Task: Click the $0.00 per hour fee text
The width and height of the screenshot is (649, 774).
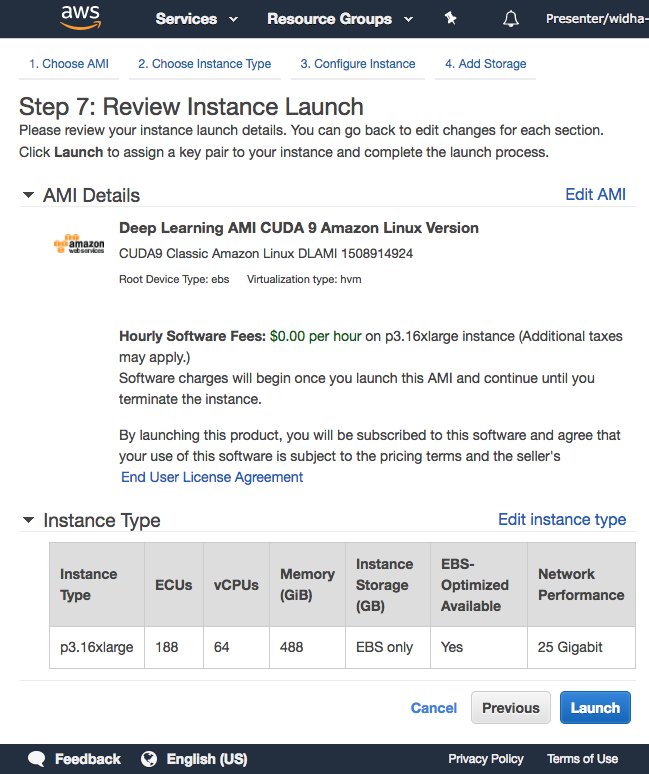Action: 315,336
